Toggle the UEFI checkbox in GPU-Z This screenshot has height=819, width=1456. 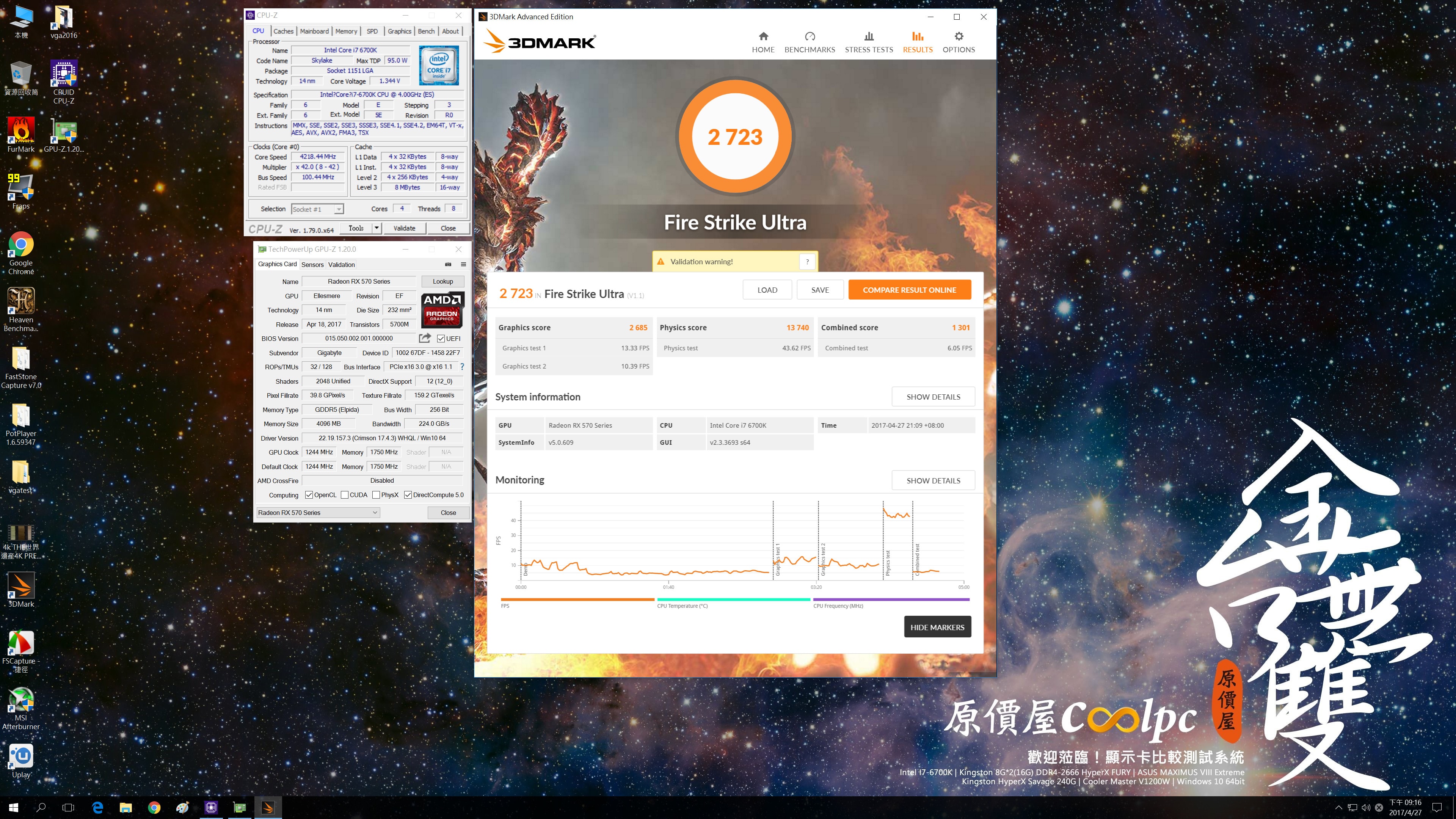point(441,339)
